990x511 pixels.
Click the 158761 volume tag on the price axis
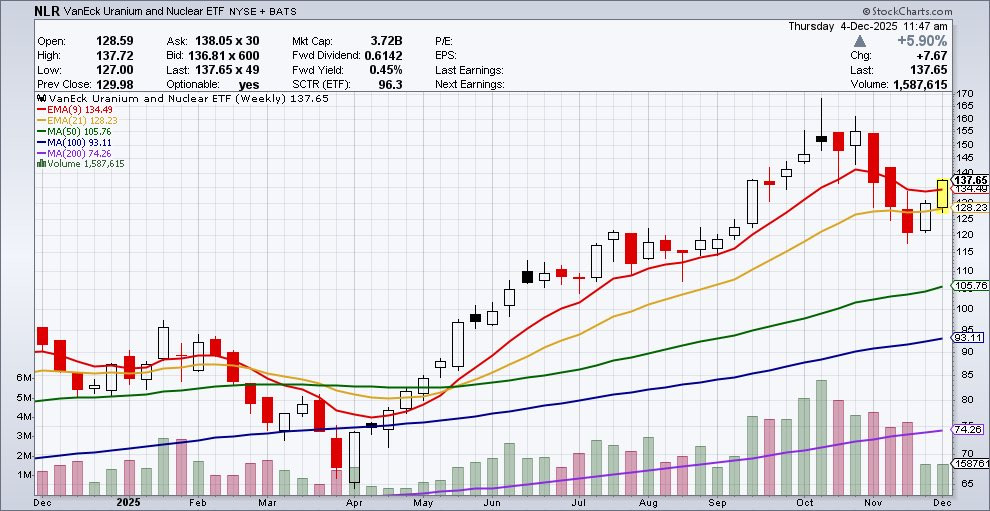(972, 465)
